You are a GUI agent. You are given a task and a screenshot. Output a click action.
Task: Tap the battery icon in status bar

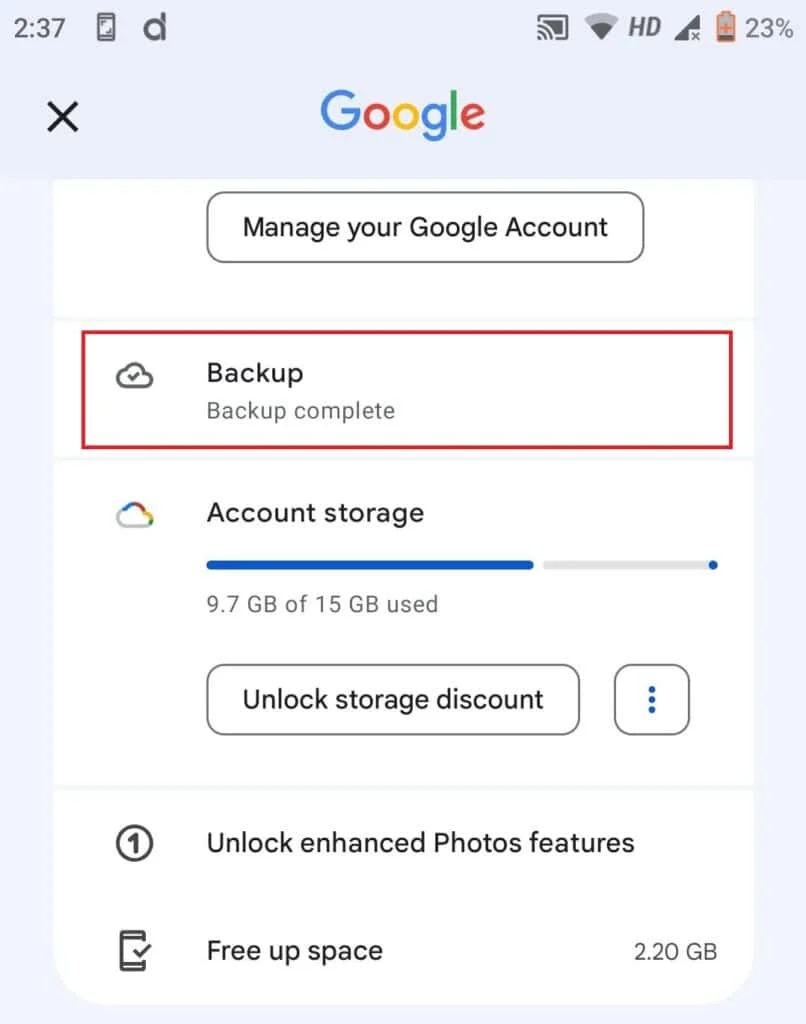725,28
